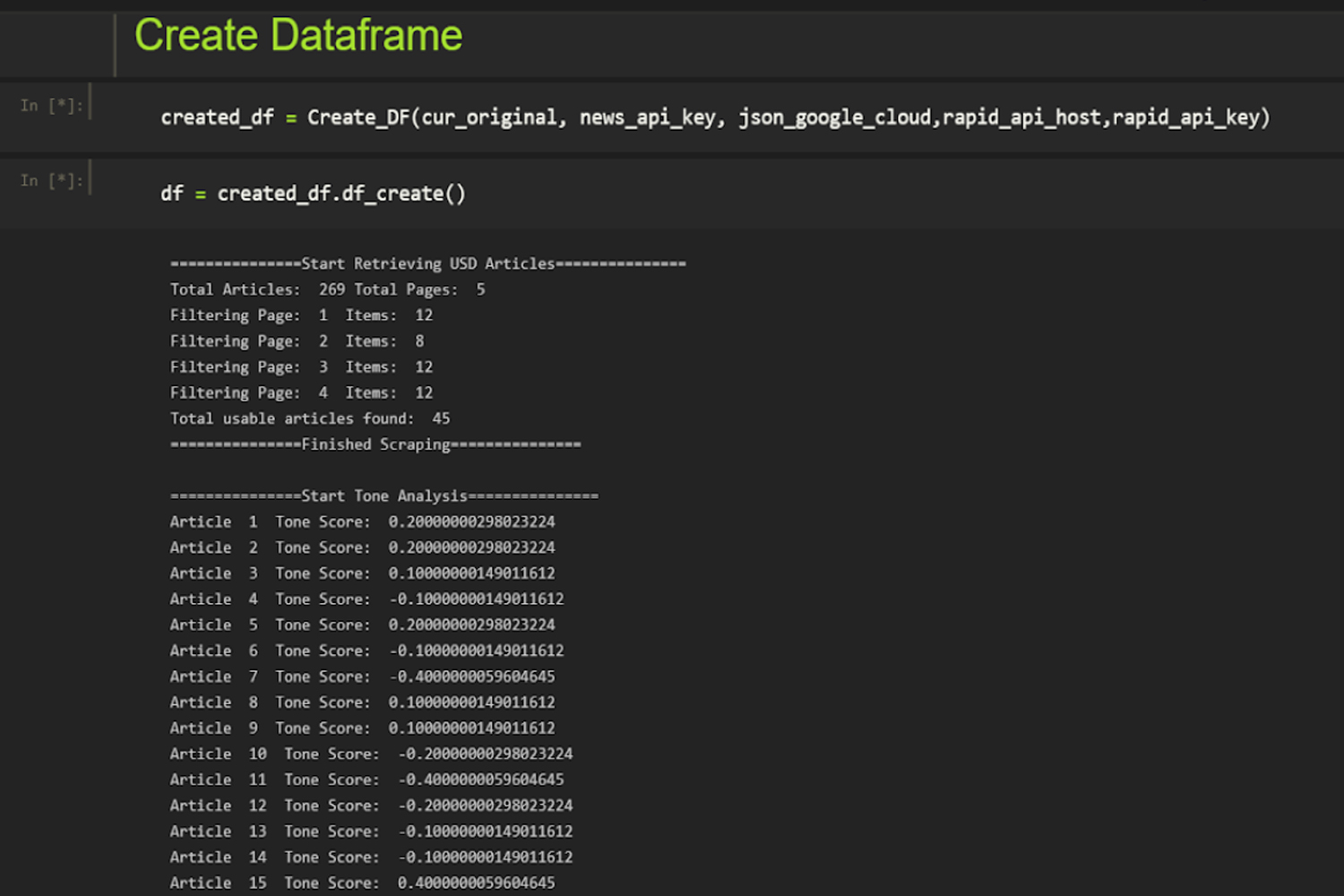1344x896 pixels.
Task: Select the created_df = Create_DF code cell
Action: [x=715, y=117]
